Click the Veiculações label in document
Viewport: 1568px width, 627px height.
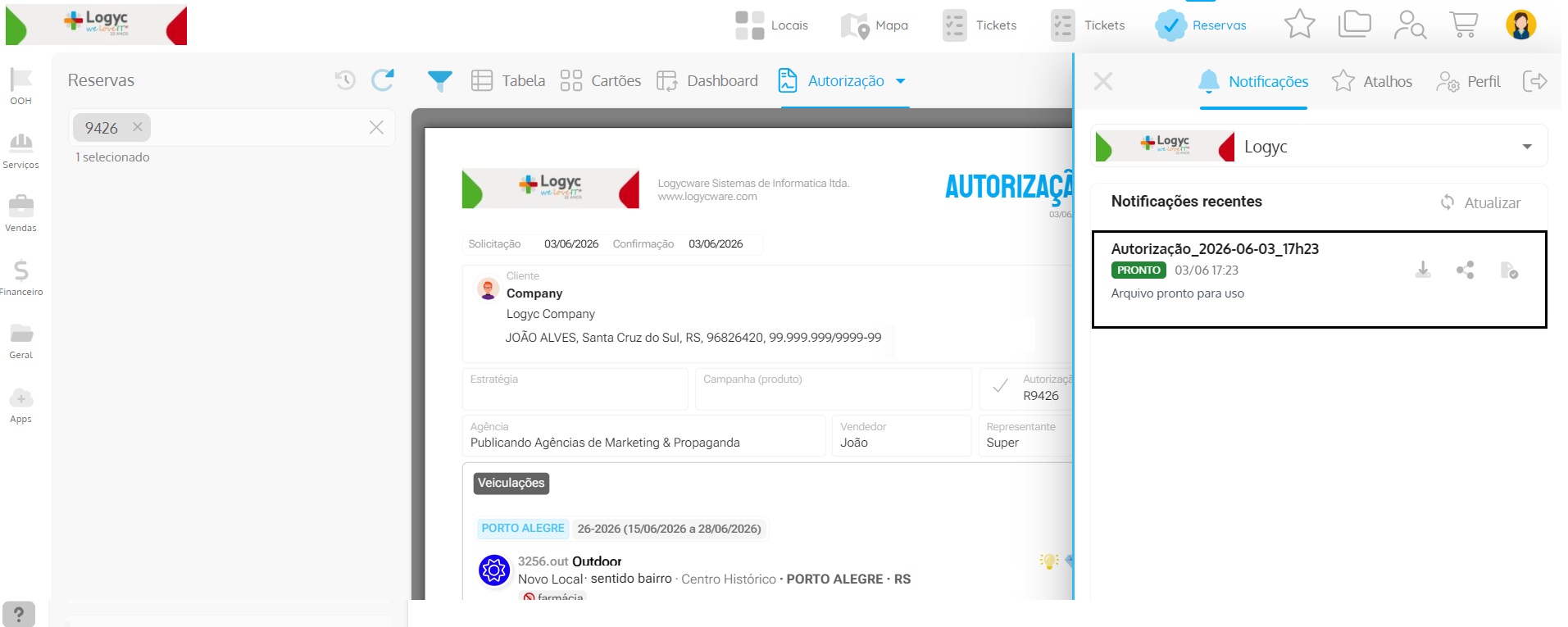(511, 483)
